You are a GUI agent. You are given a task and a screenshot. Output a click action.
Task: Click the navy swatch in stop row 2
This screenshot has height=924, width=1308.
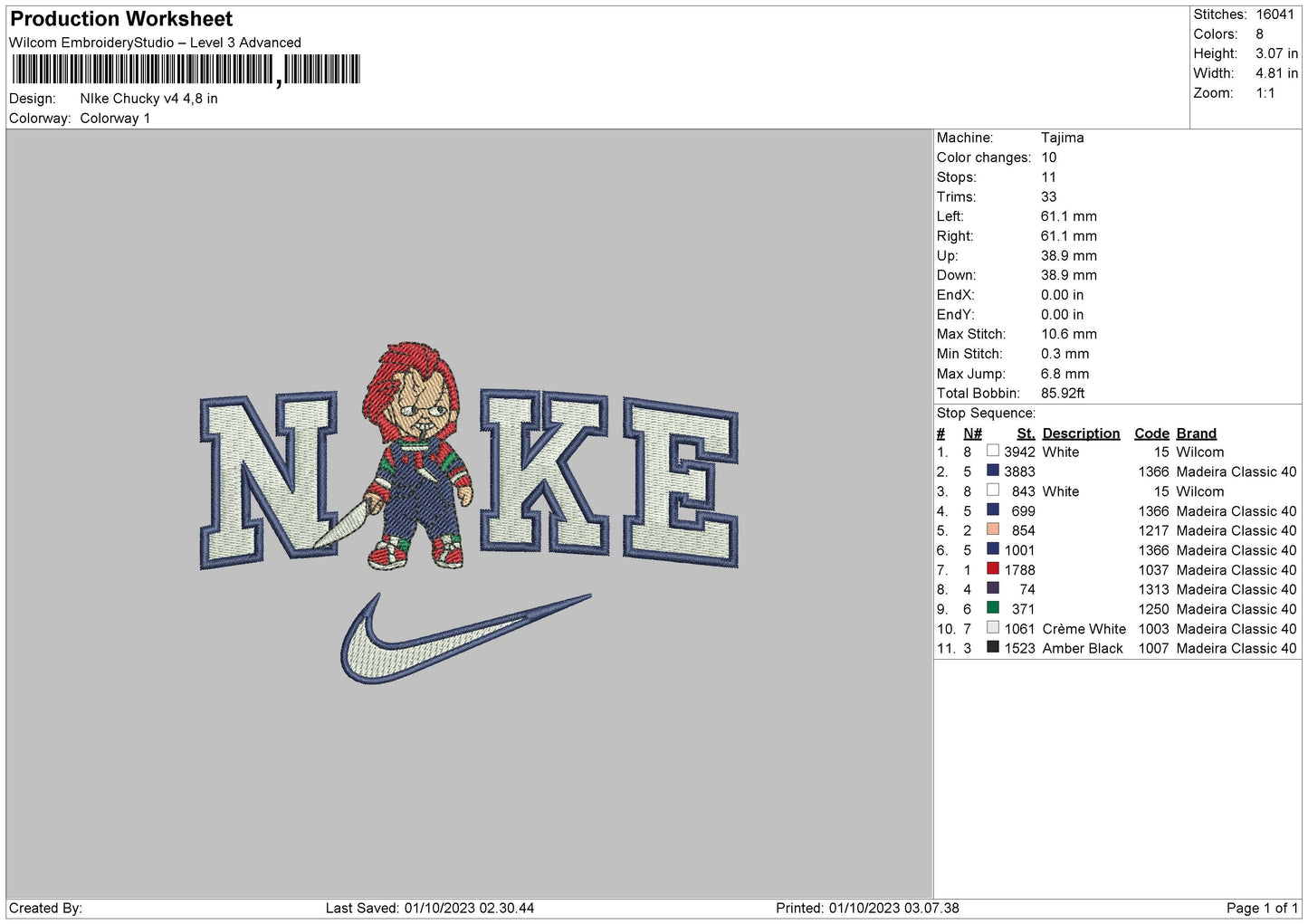(993, 471)
